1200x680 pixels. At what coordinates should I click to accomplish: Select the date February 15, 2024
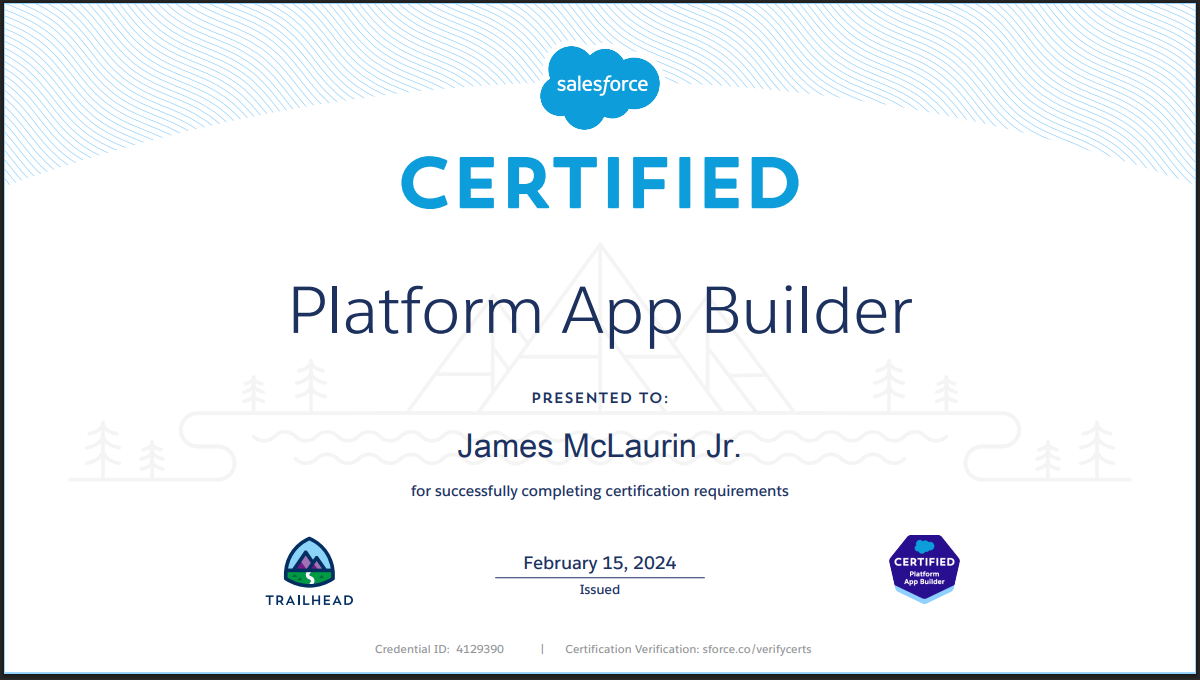tap(600, 563)
